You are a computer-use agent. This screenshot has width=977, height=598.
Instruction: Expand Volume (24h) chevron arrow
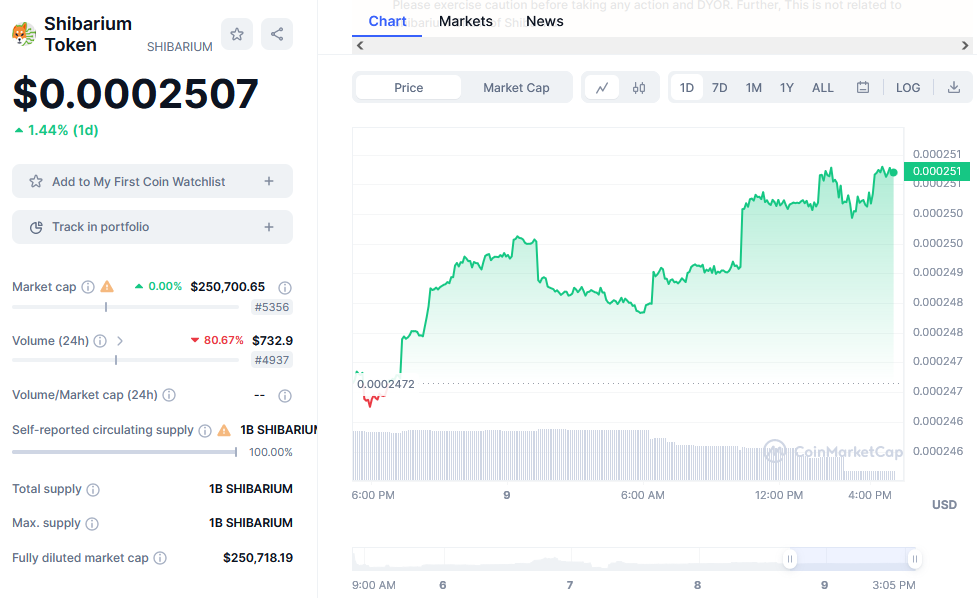[x=120, y=341]
